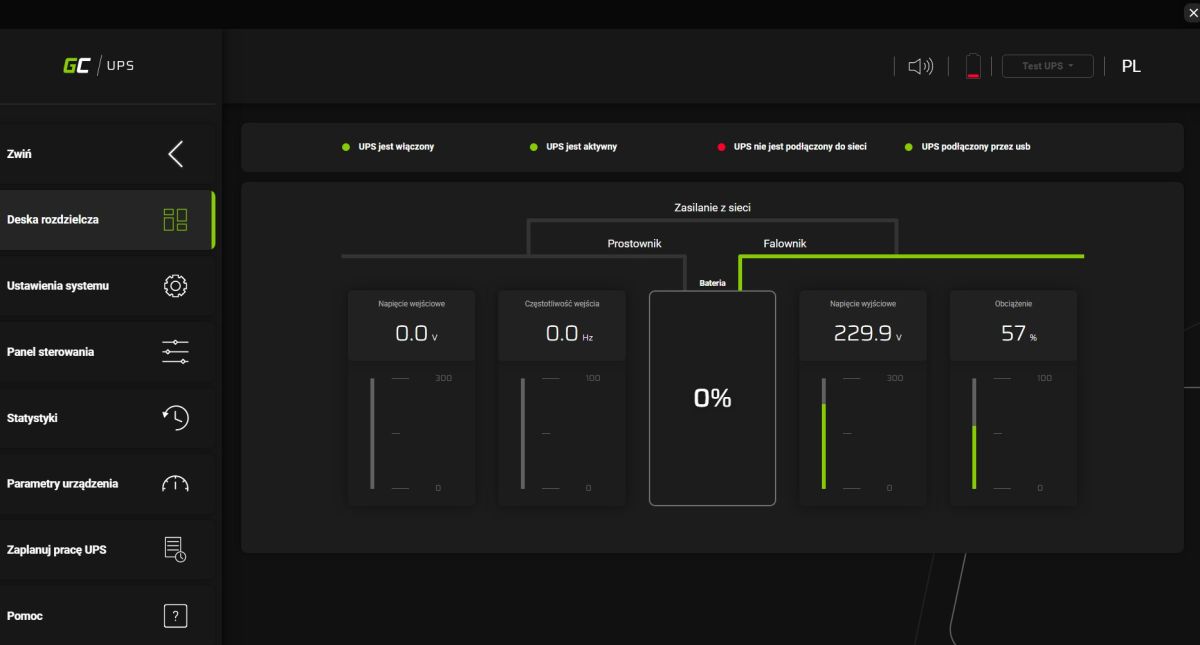Open the Test UPS dropdown
The image size is (1200, 645).
1047,66
